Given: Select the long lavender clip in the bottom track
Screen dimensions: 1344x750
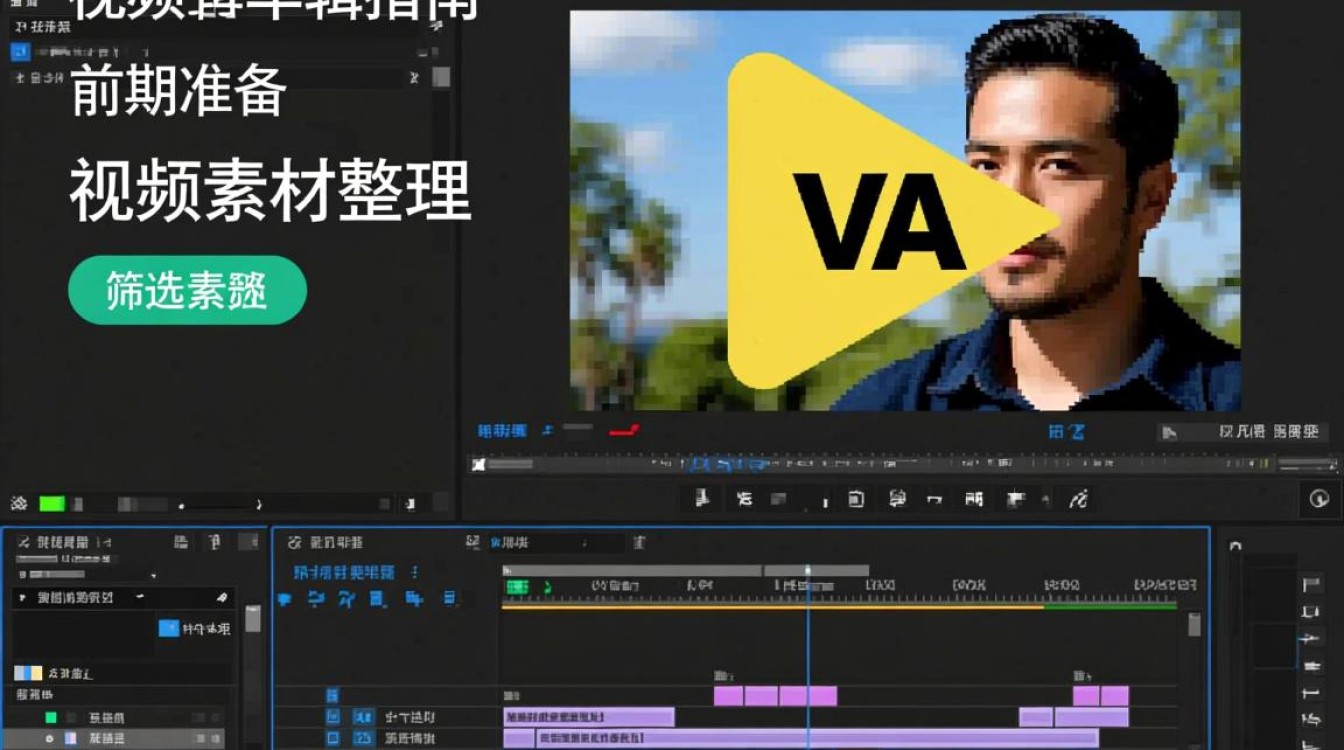Looking at the screenshot, I should tap(817, 739).
